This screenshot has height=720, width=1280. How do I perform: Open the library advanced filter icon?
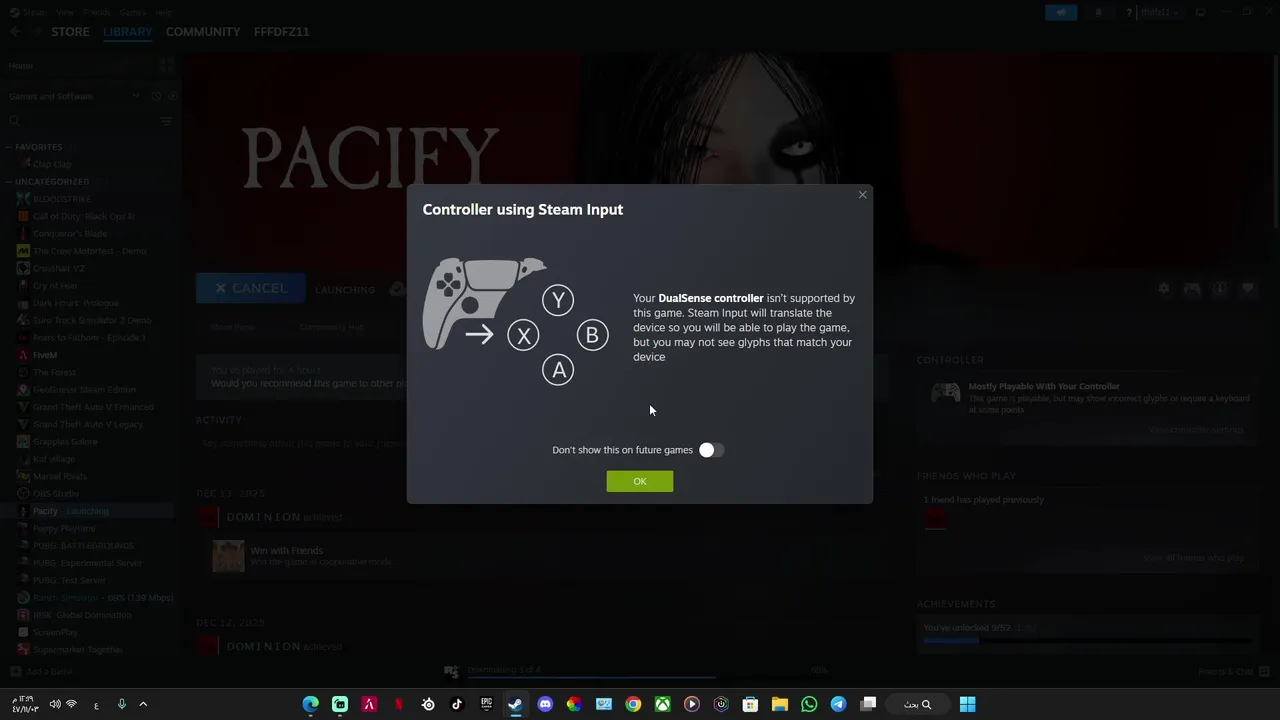[166, 121]
